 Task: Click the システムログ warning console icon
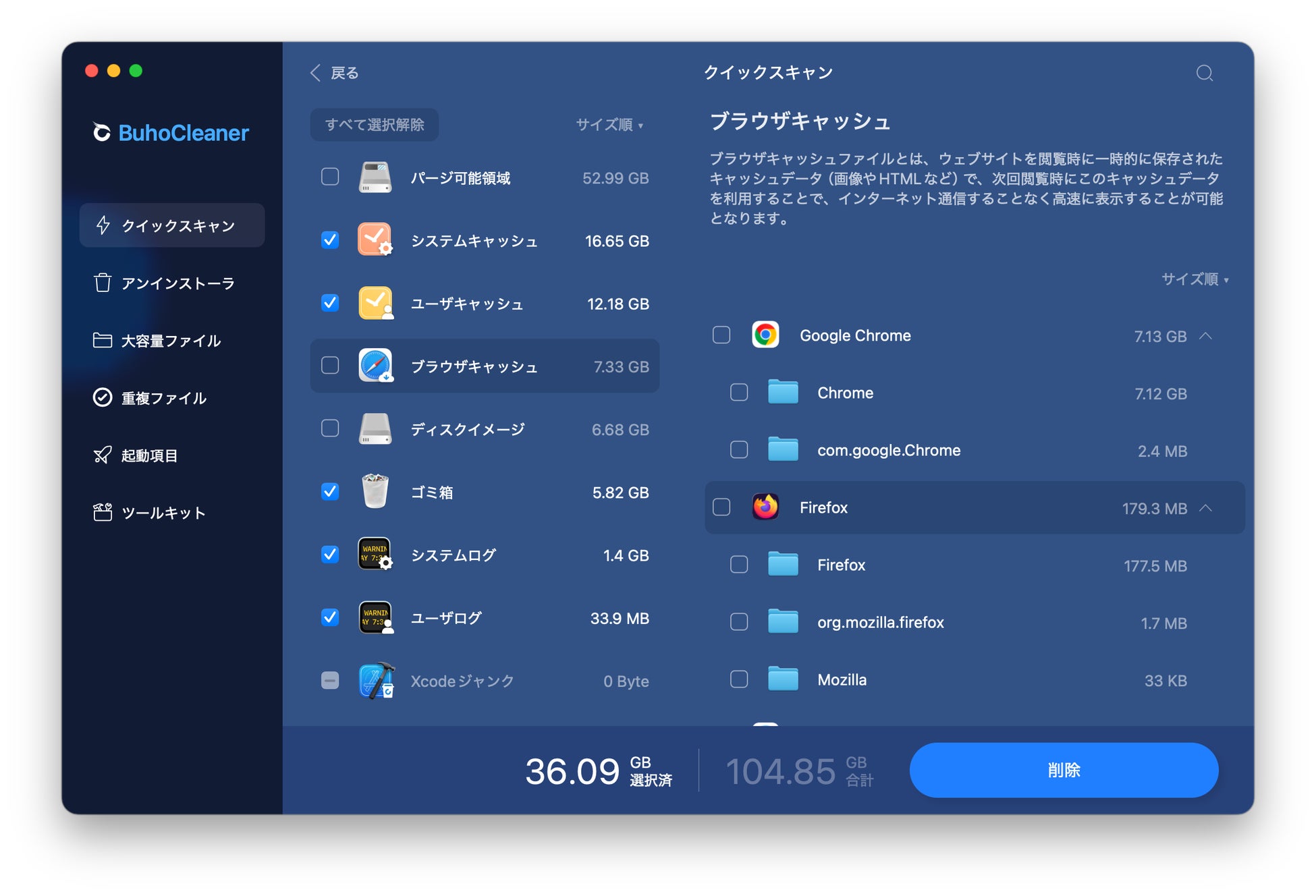[375, 555]
